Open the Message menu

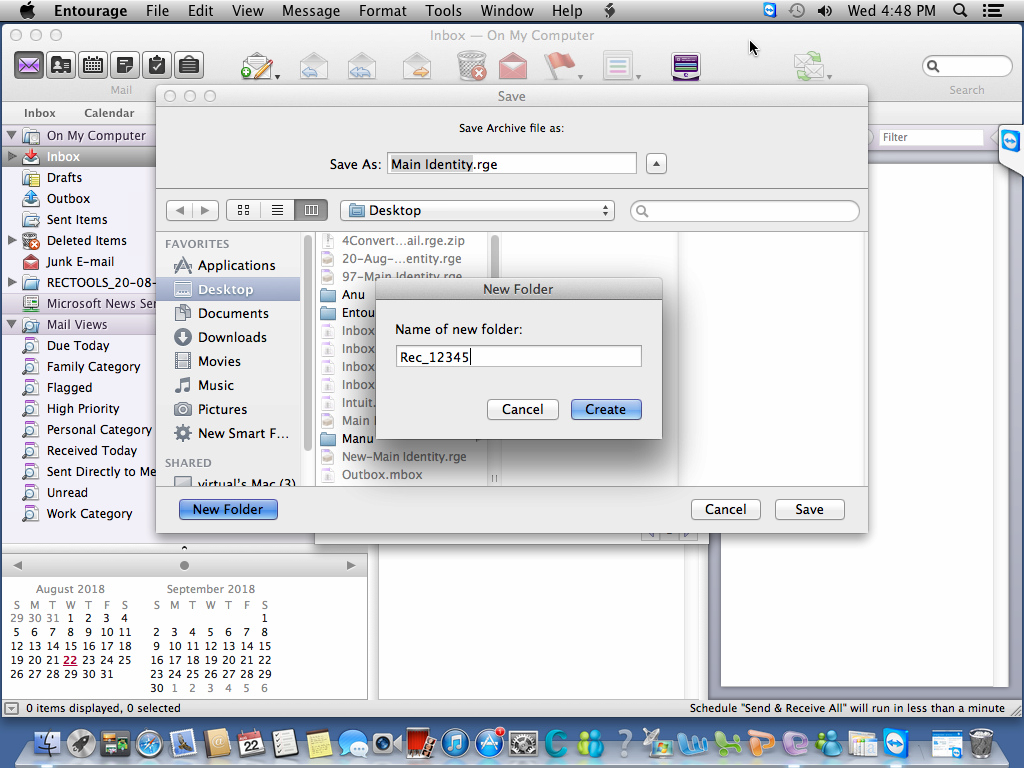311,10
